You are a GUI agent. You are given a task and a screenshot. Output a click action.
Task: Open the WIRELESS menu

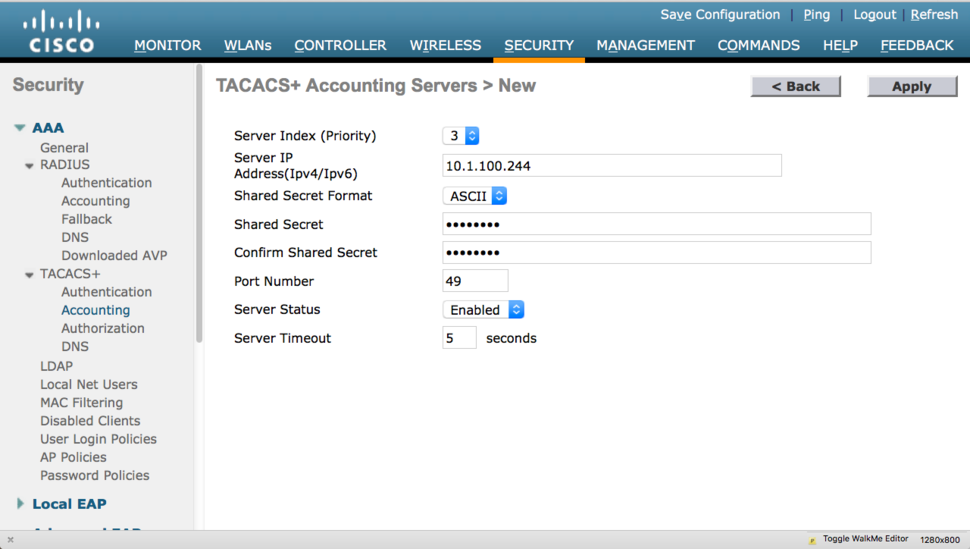[x=445, y=45]
